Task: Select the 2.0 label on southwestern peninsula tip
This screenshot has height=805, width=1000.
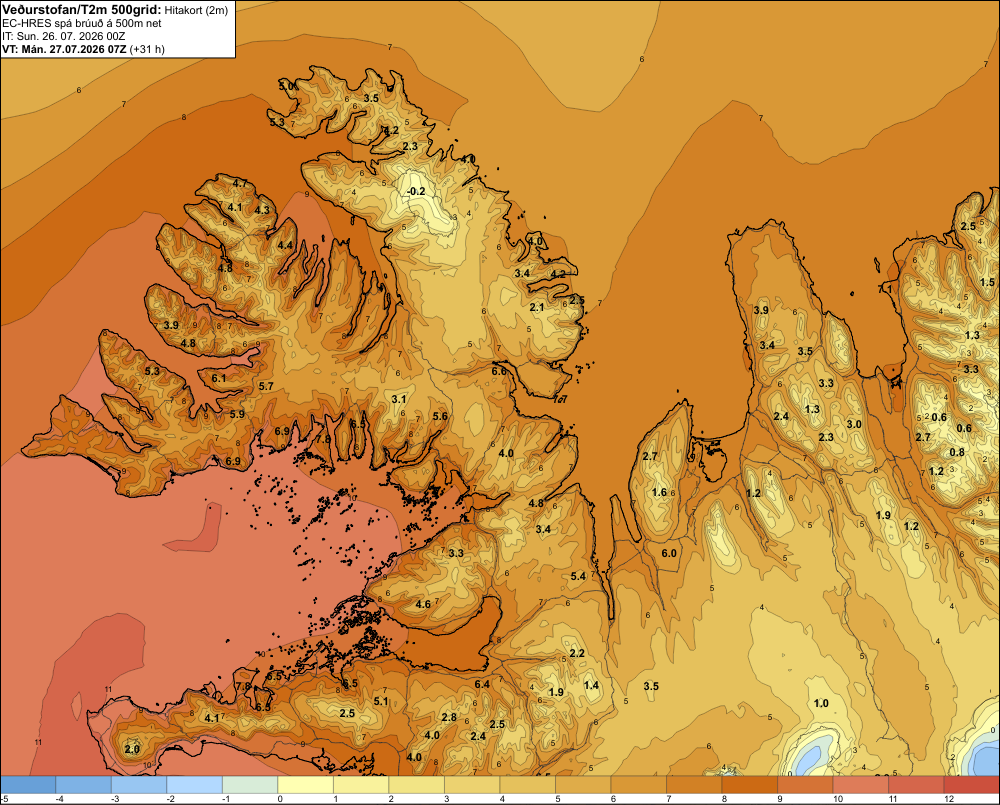Action: [x=132, y=749]
